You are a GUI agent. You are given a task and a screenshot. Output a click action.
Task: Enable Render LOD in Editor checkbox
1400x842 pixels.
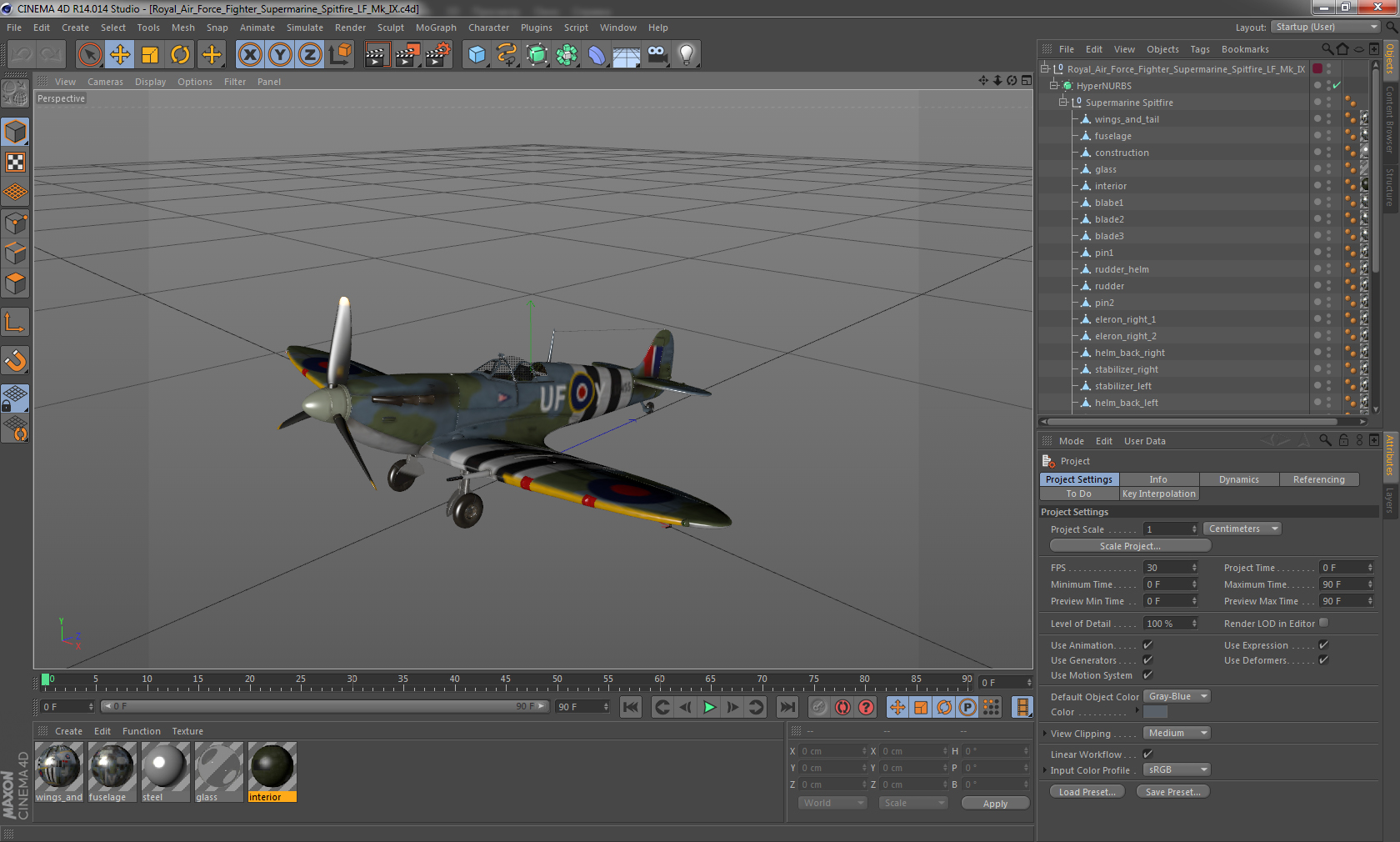tap(1323, 623)
